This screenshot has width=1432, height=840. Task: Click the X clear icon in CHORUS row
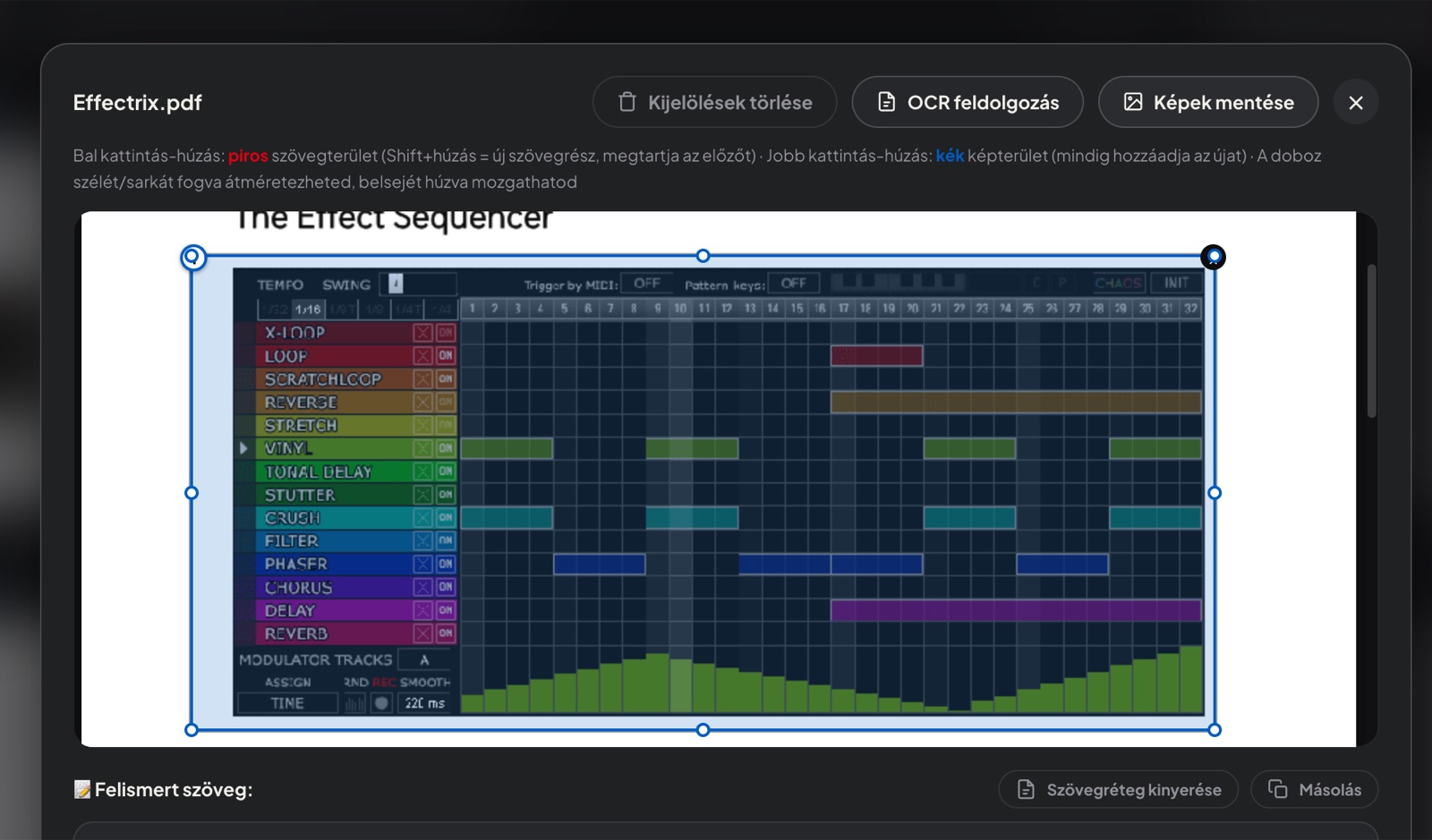423,587
